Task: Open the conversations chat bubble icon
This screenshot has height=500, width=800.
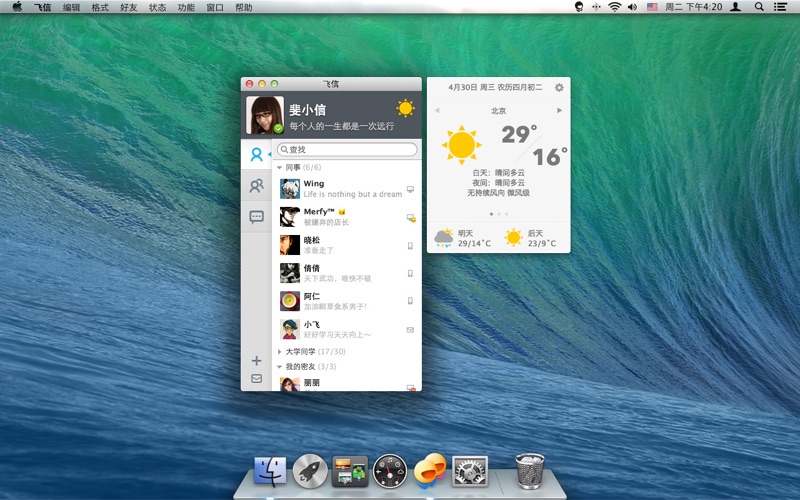Action: pyautogui.click(x=256, y=216)
